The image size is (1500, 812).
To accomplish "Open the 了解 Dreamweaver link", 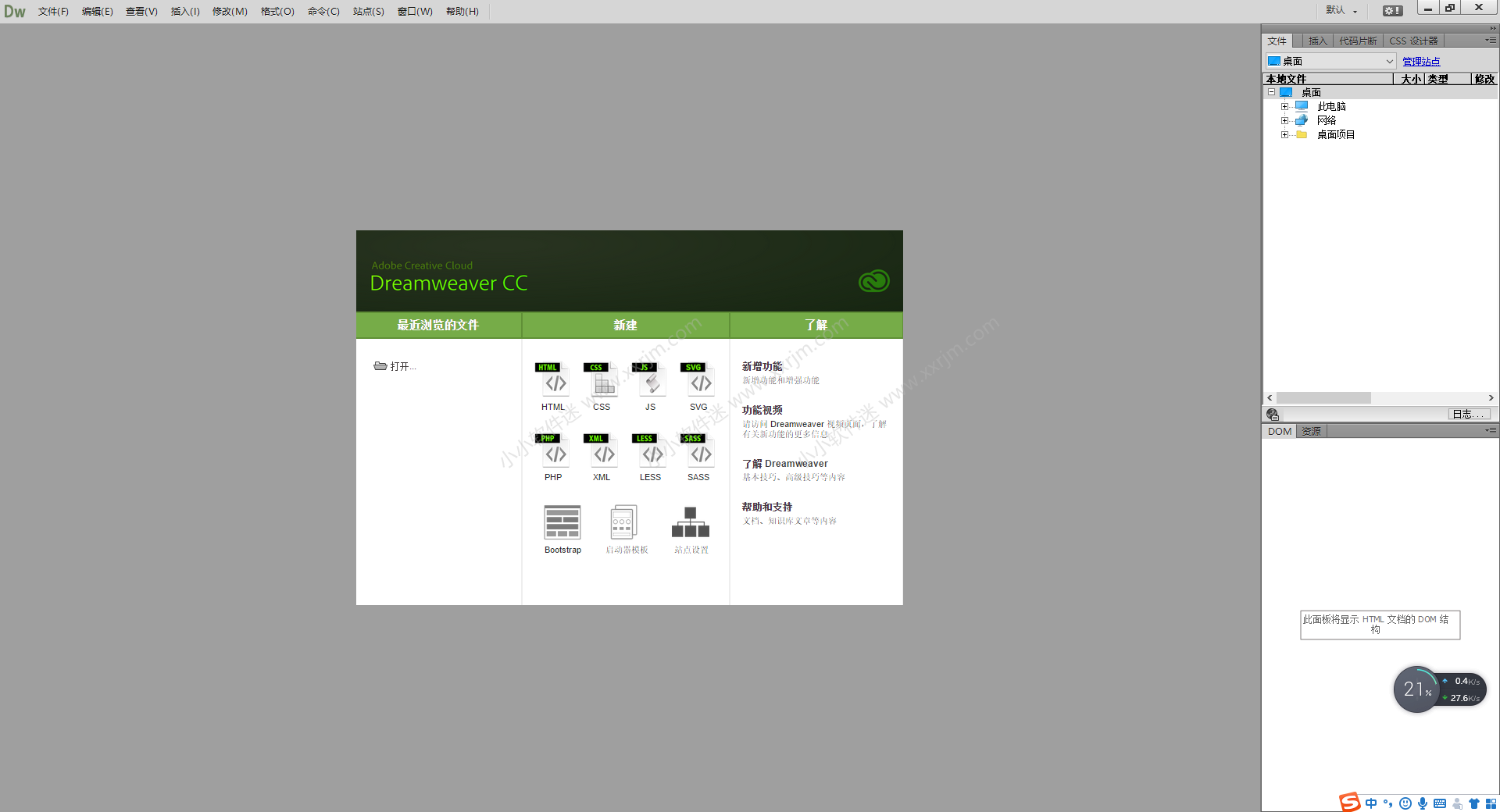I will point(784,464).
